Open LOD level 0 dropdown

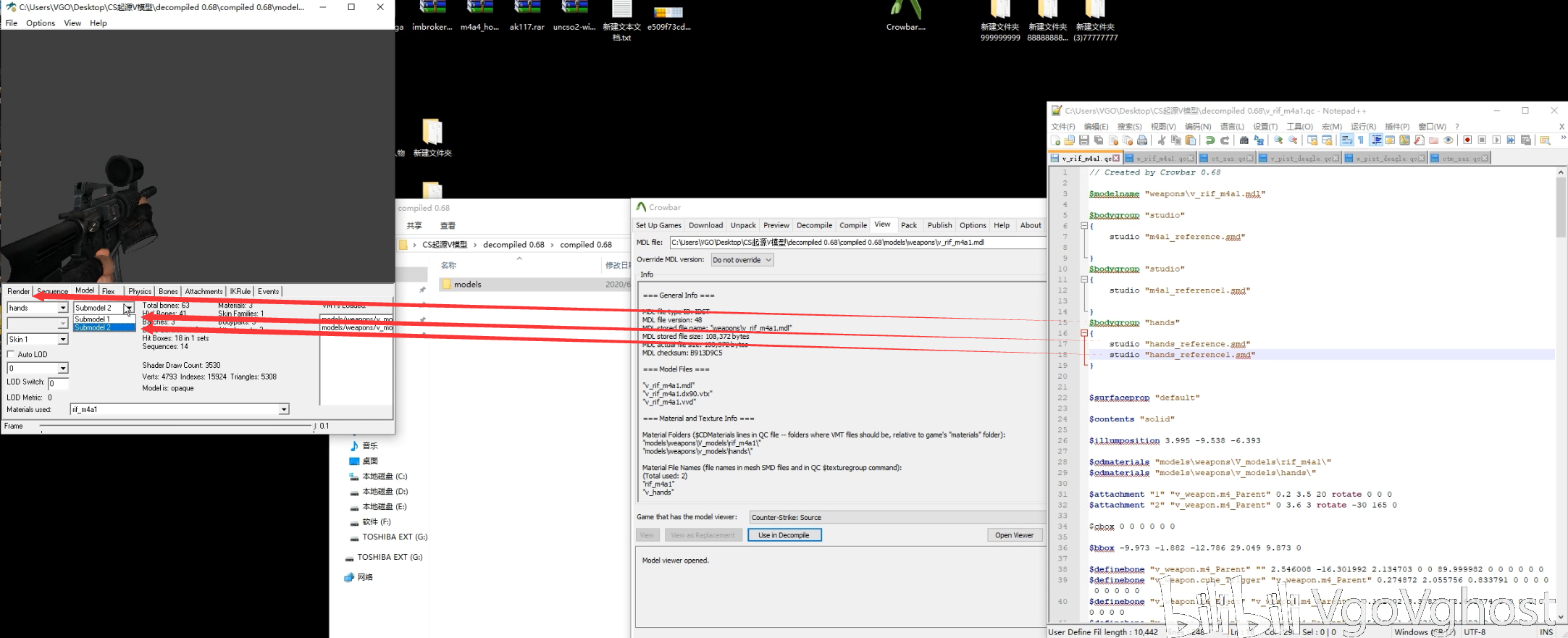pos(63,369)
